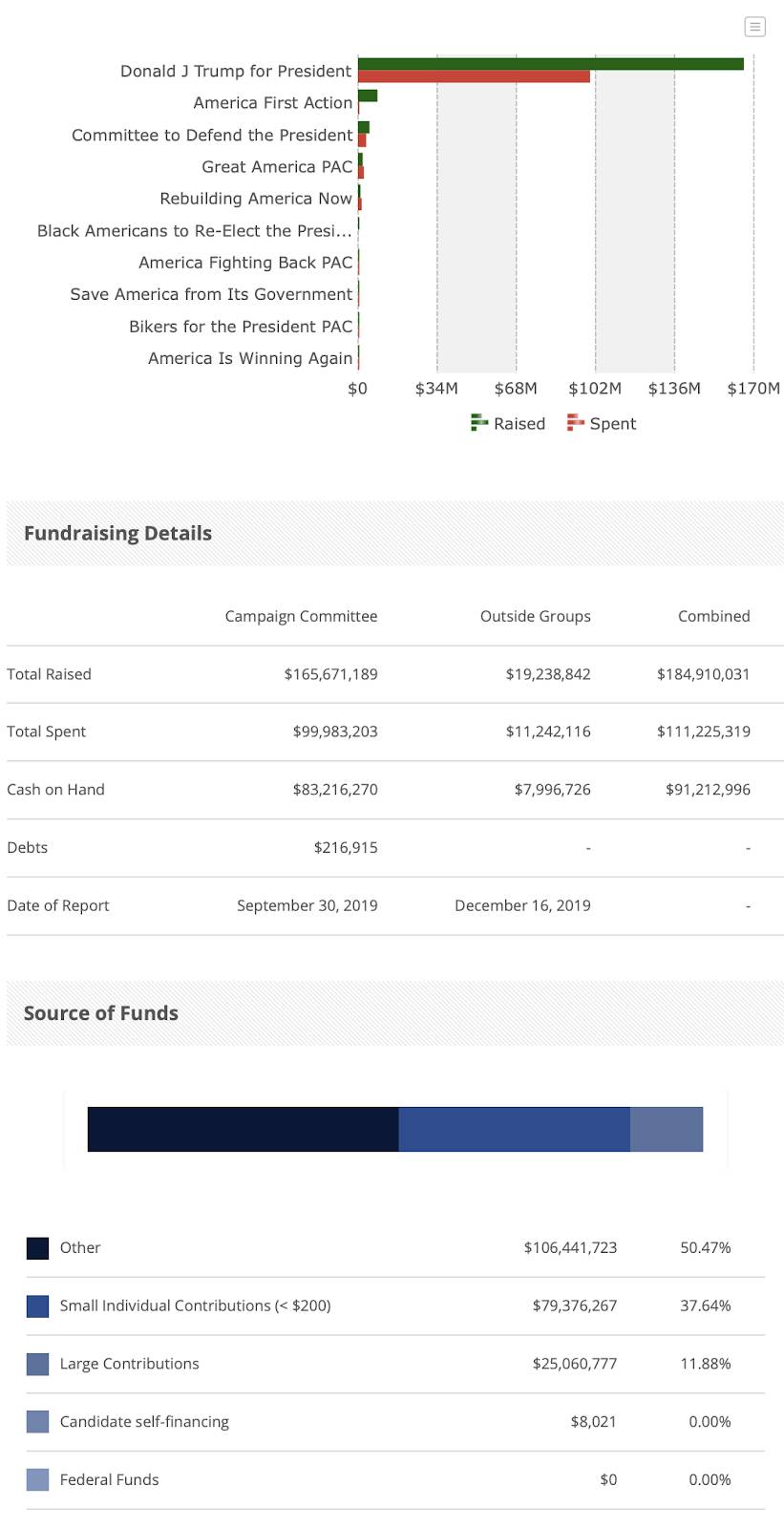
Task: Select the outside groups total raised $19,238,842
Action: point(548,674)
